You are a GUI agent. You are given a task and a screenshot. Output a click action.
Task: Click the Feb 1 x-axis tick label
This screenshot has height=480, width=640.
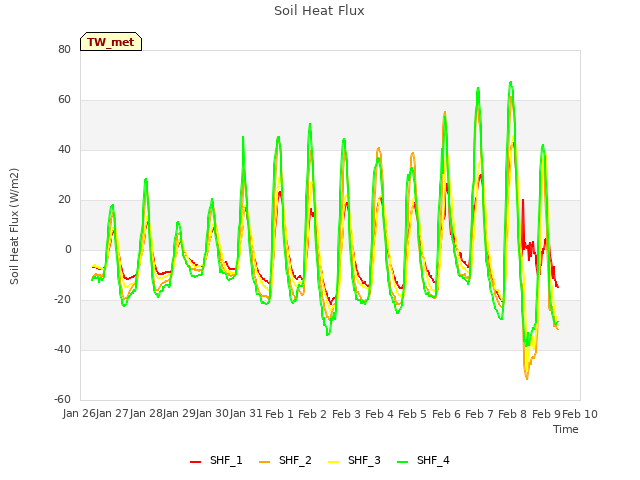tap(280, 414)
